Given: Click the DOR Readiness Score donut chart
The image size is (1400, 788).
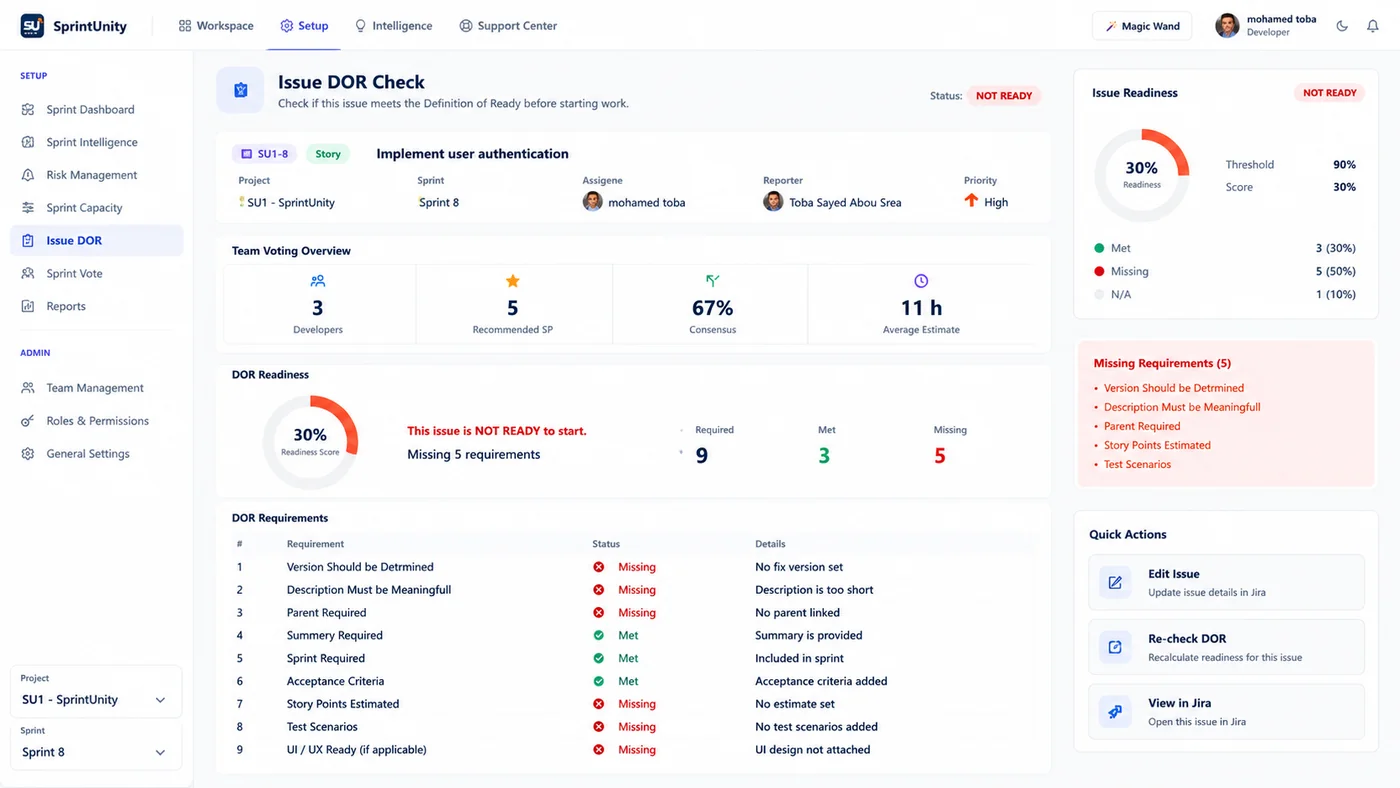Looking at the screenshot, I should point(310,442).
